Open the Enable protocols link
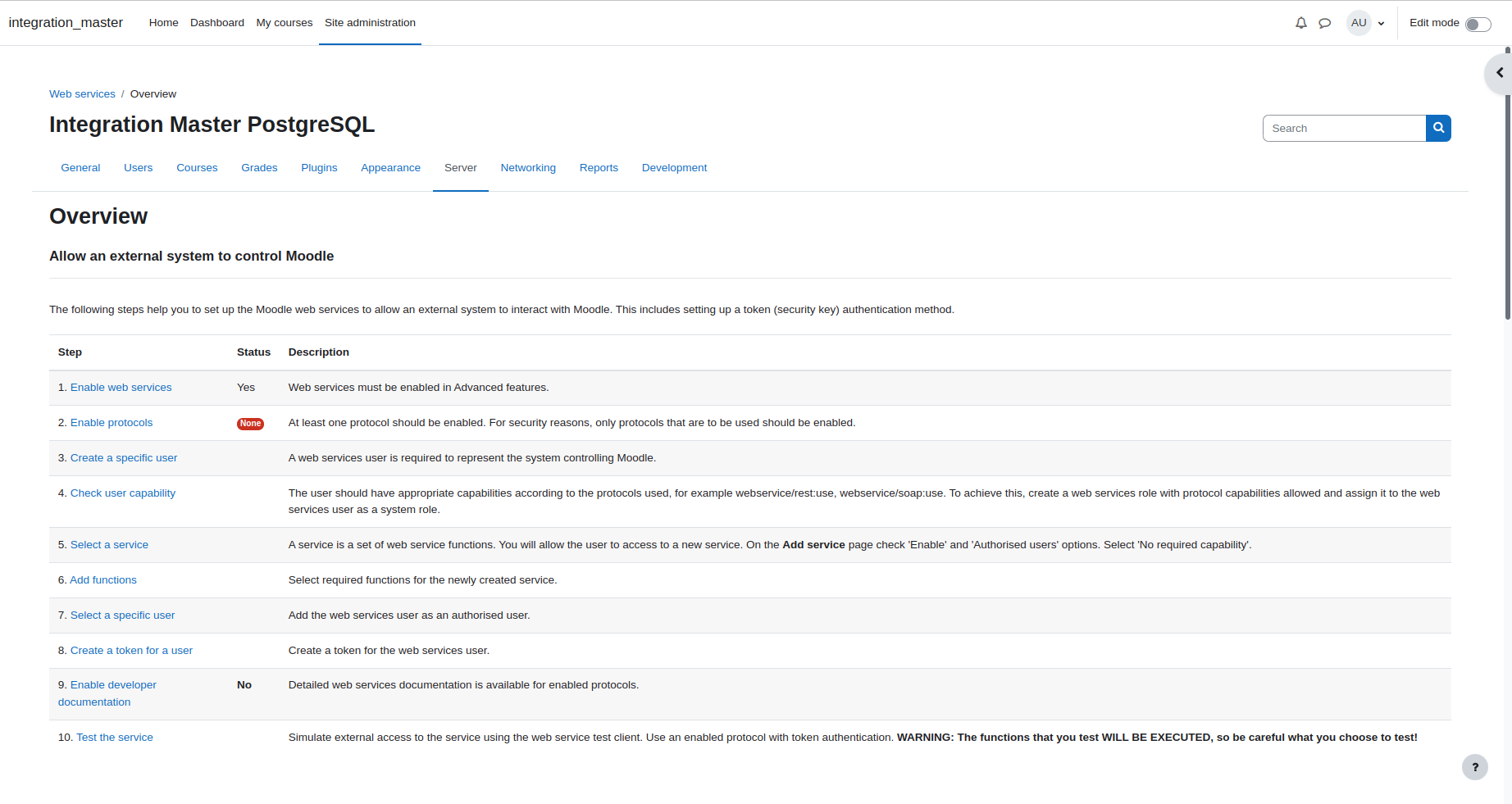The image size is (1512, 804). coord(112,423)
